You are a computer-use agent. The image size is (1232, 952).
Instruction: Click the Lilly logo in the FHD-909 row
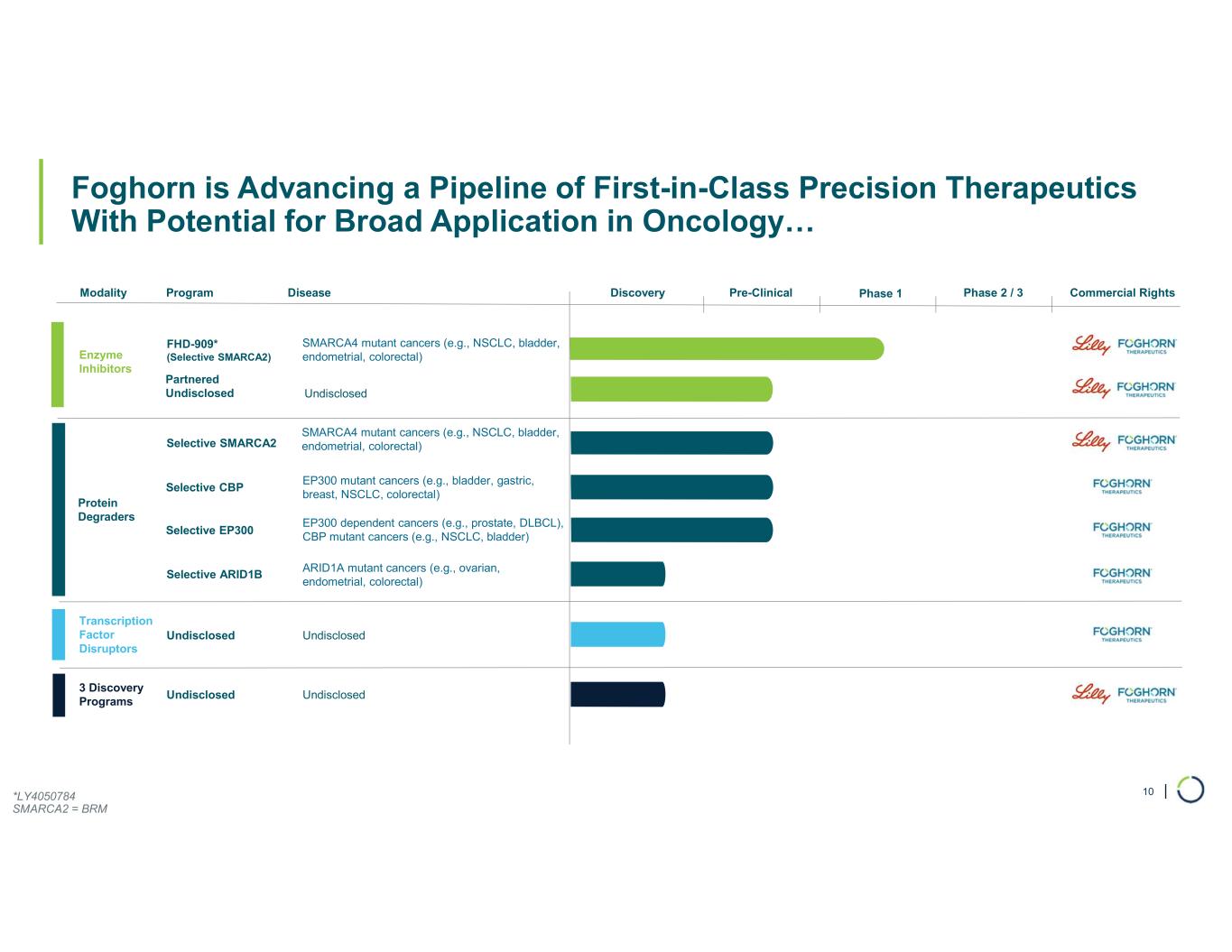[x=1090, y=345]
